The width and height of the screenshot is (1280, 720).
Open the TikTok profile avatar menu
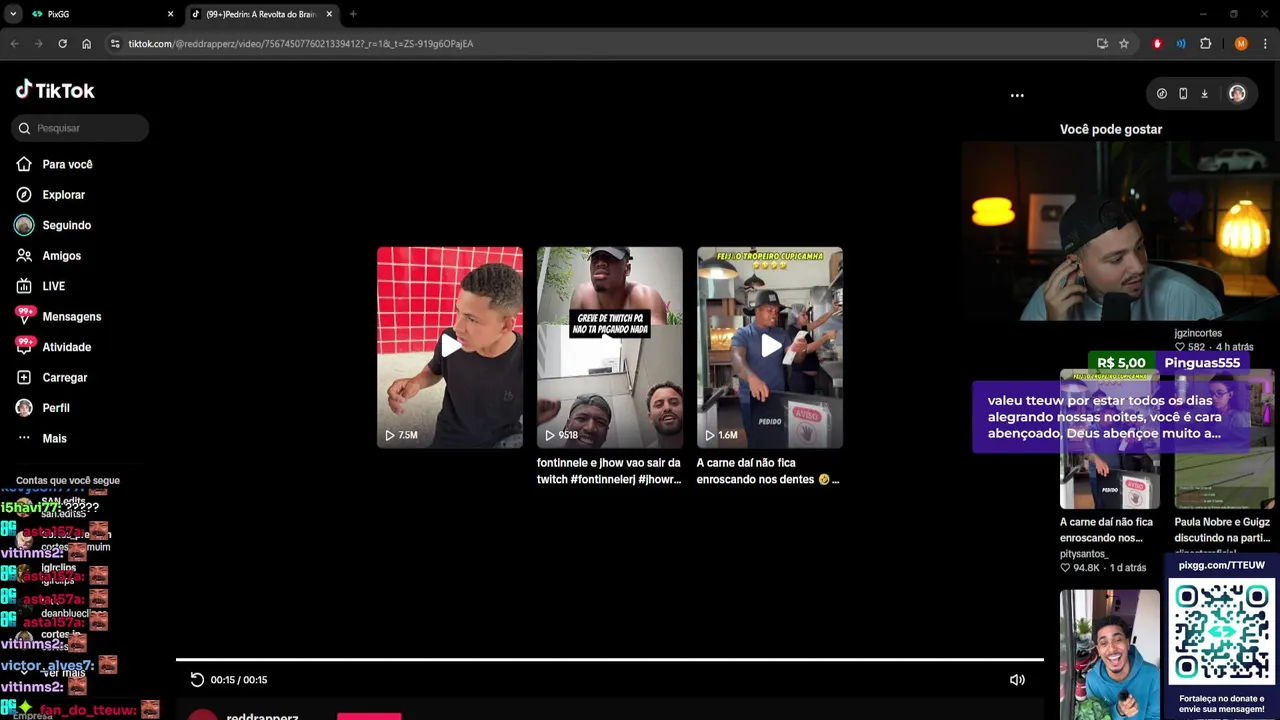pos(1237,94)
